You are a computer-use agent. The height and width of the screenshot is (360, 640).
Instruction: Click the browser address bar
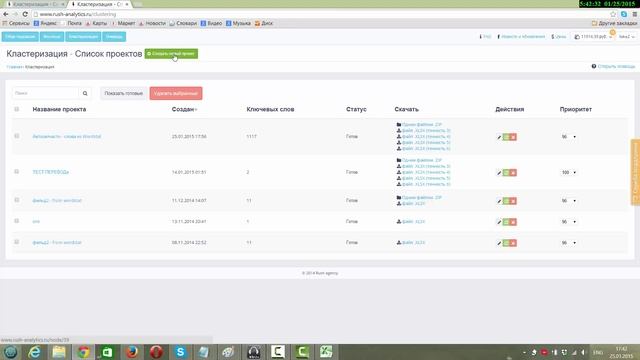click(320, 14)
